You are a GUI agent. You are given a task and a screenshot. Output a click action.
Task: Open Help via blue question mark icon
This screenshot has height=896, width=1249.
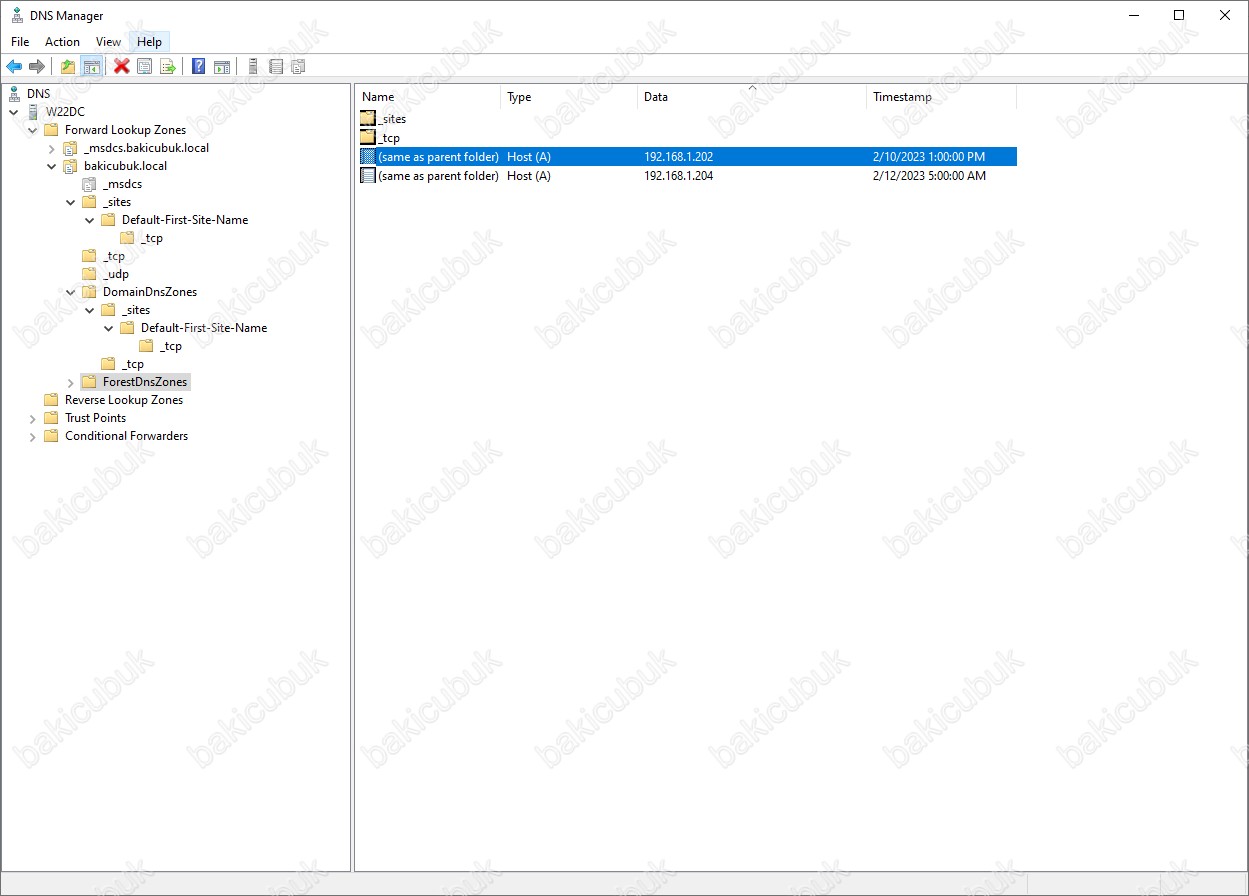click(x=199, y=67)
